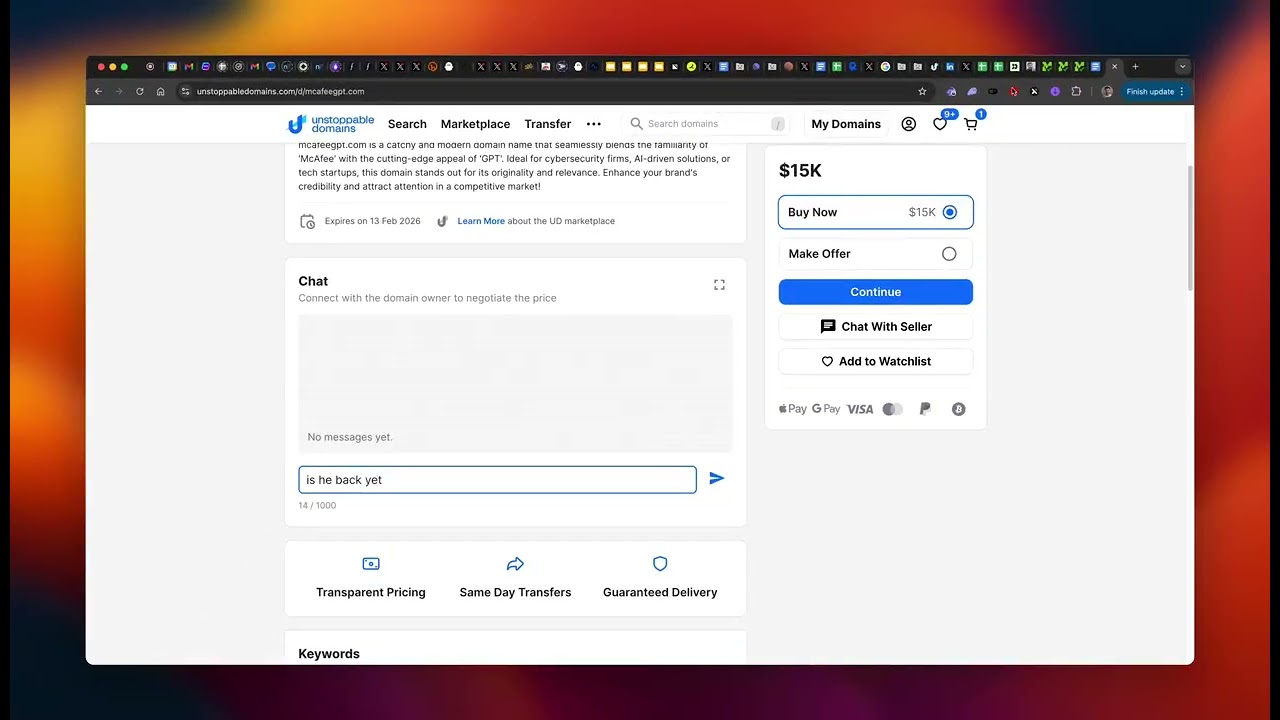Click the Chat section heading
This screenshot has width=1280, height=720.
pyautogui.click(x=313, y=281)
